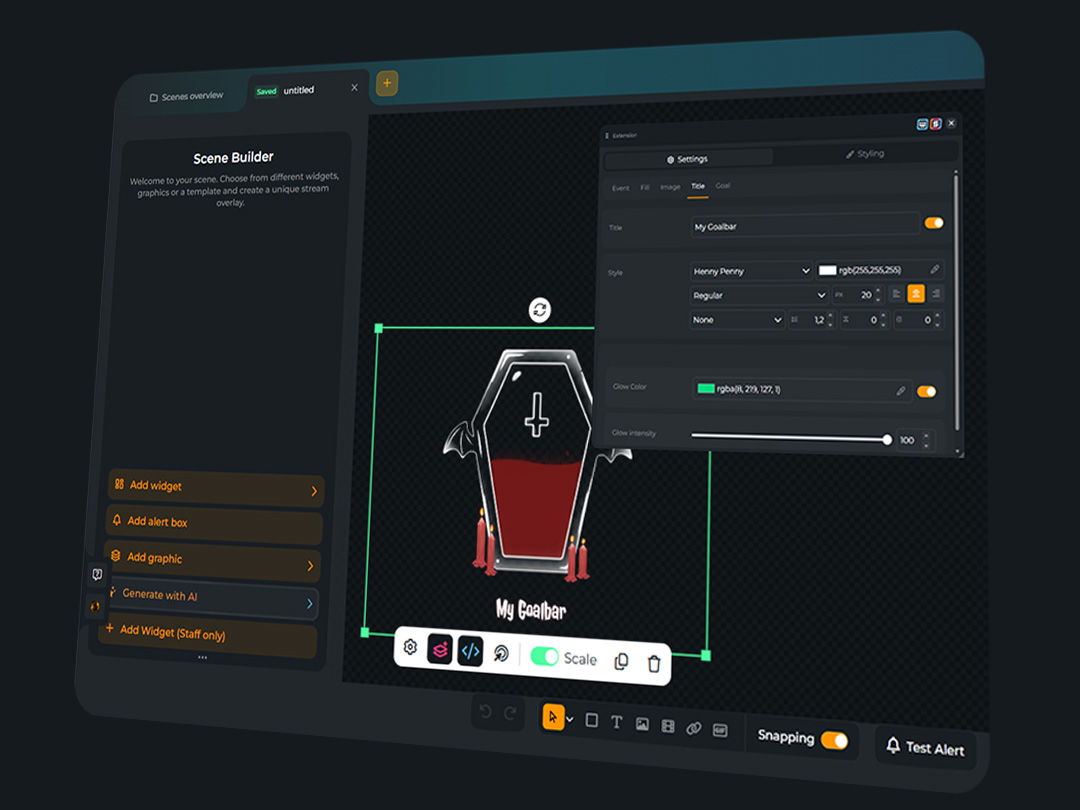Turn off the Title visibility toggle
The height and width of the screenshot is (810, 1080).
934,223
